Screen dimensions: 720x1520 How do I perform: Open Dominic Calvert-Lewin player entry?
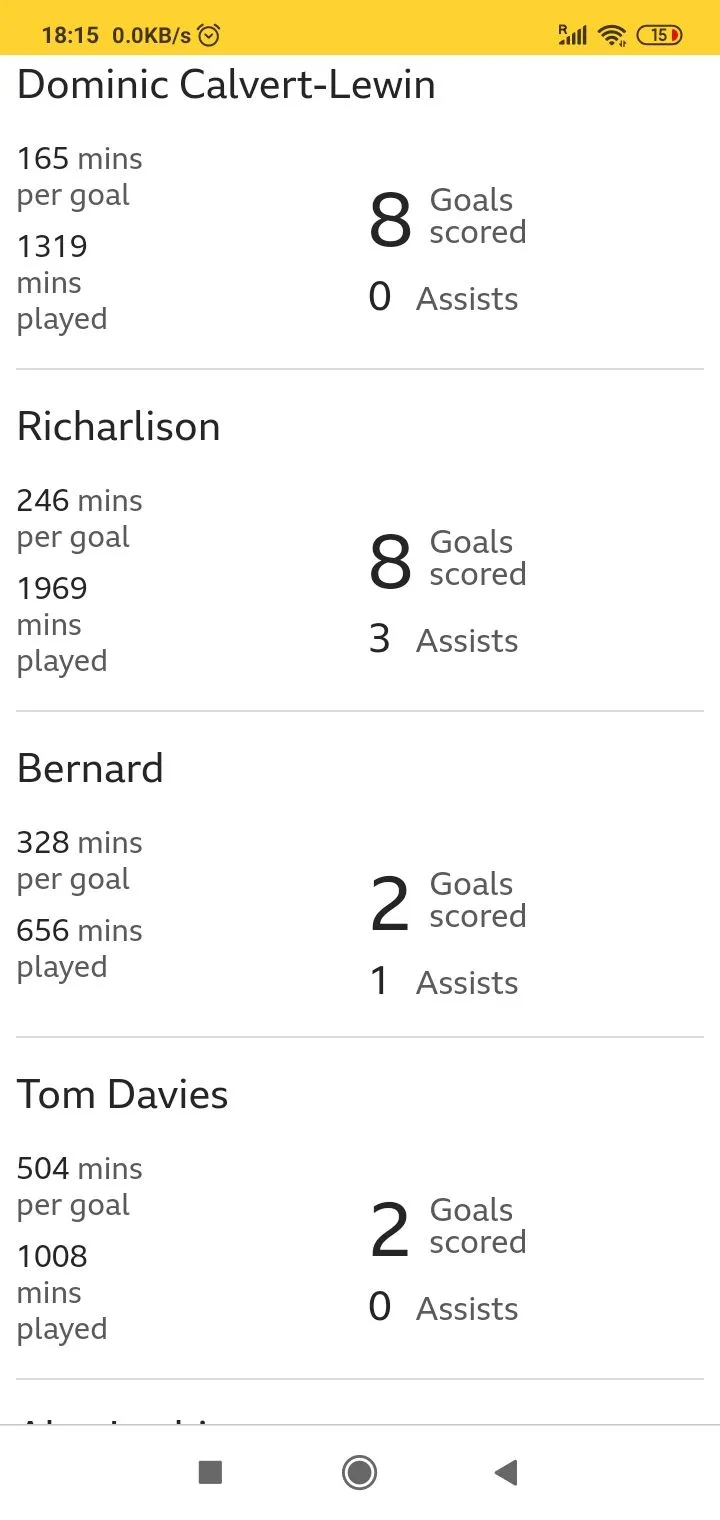click(226, 84)
